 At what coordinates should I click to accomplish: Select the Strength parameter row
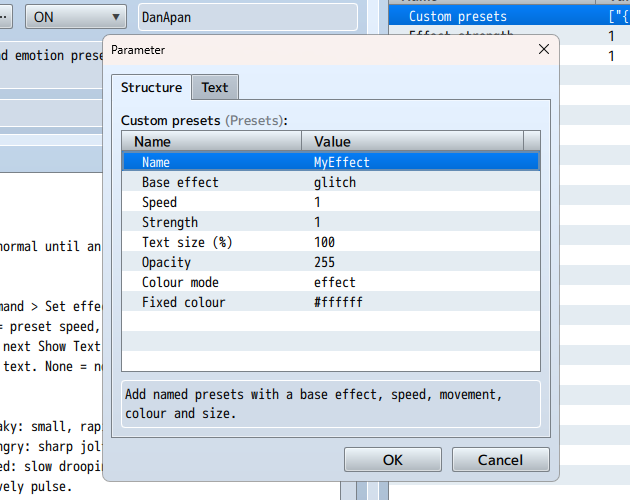click(x=331, y=222)
